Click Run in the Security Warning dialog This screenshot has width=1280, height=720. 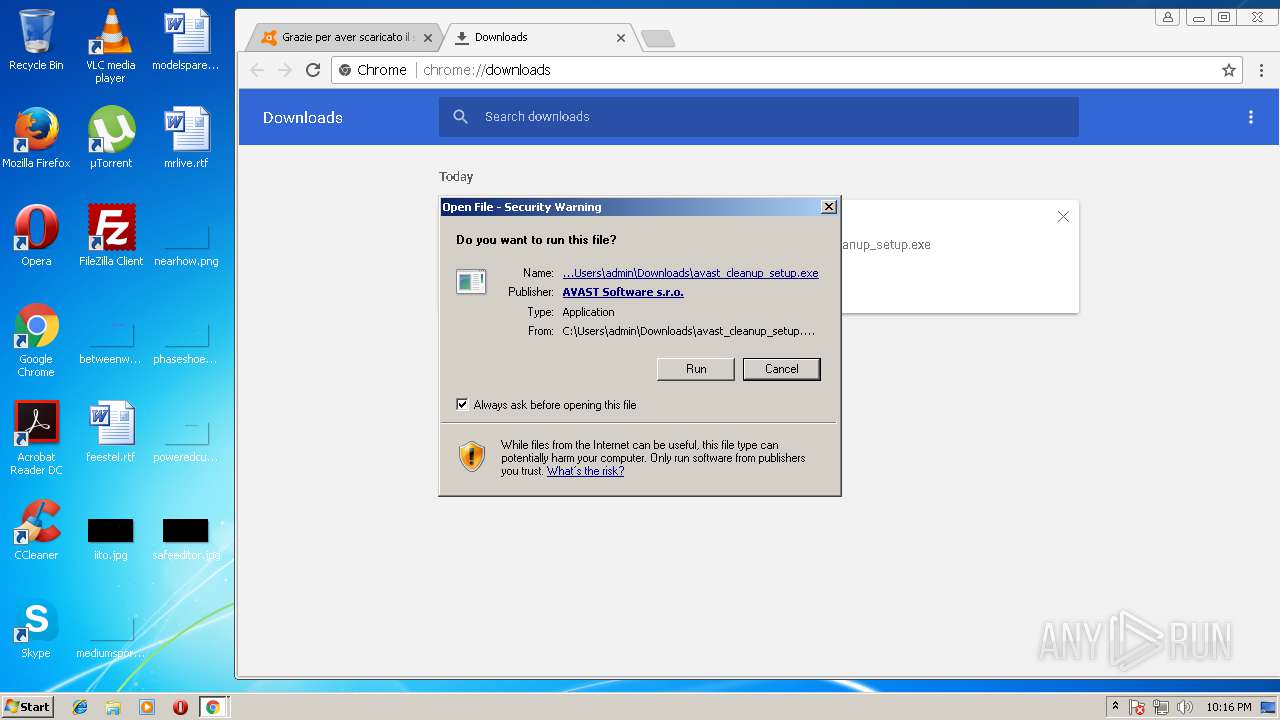(x=696, y=369)
